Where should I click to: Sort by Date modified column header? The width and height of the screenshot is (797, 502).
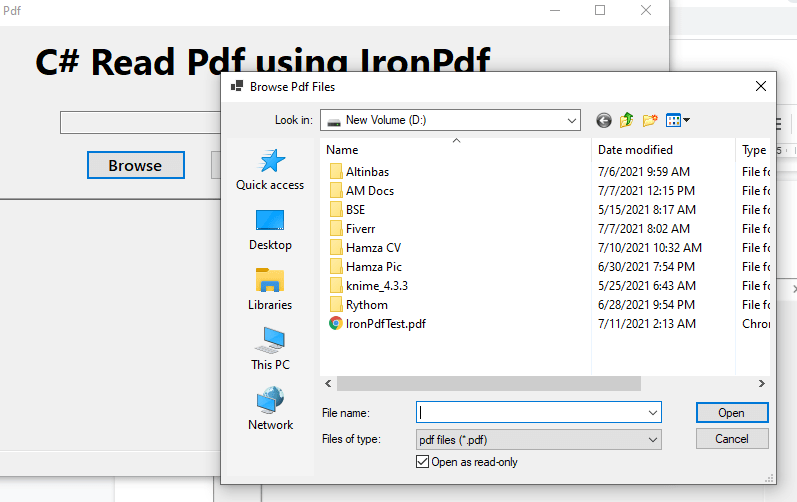(635, 150)
